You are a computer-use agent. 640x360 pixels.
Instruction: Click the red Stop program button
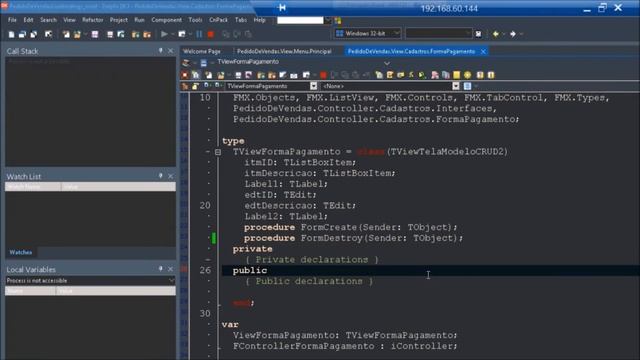211,34
